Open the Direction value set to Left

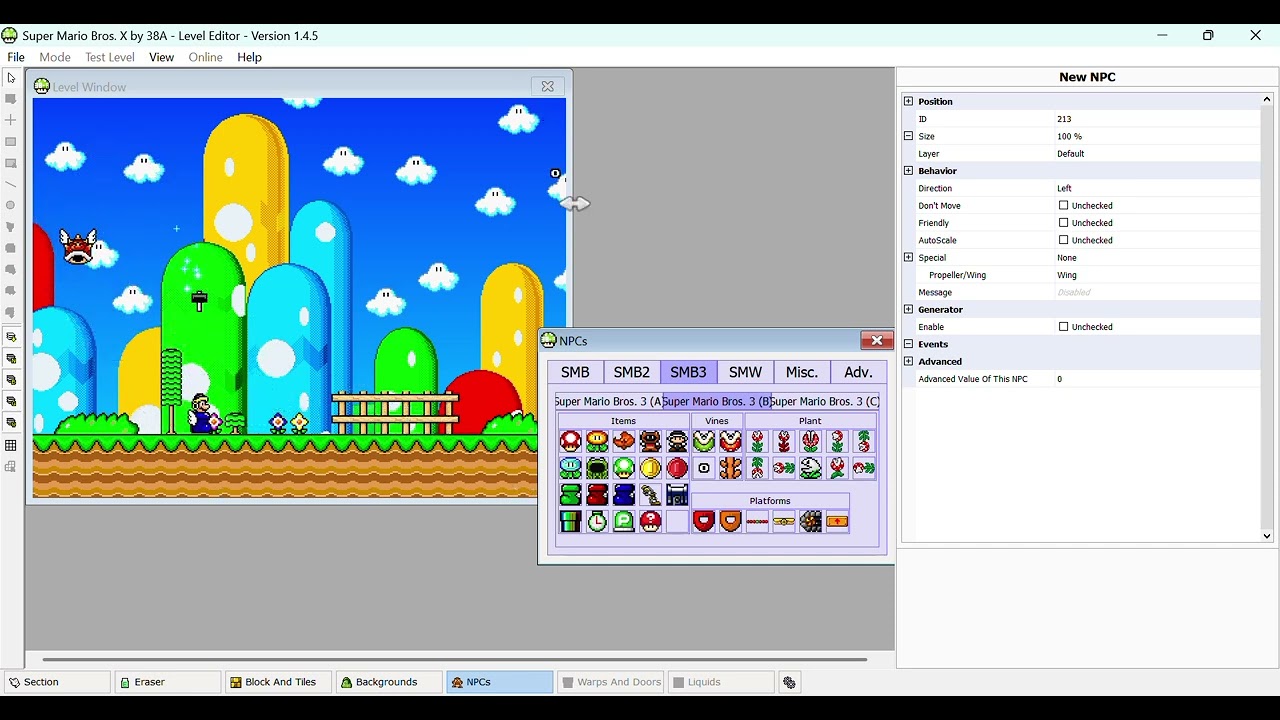click(x=1157, y=188)
